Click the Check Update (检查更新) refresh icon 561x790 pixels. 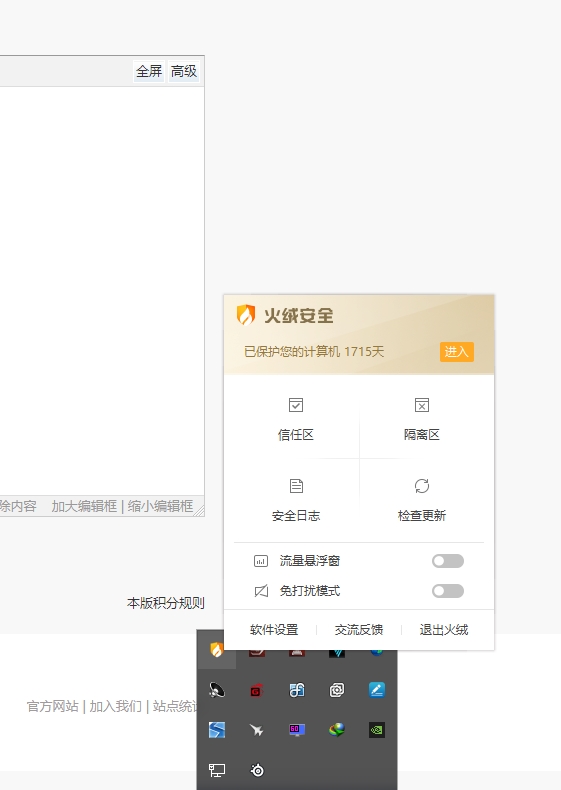pyautogui.click(x=422, y=486)
